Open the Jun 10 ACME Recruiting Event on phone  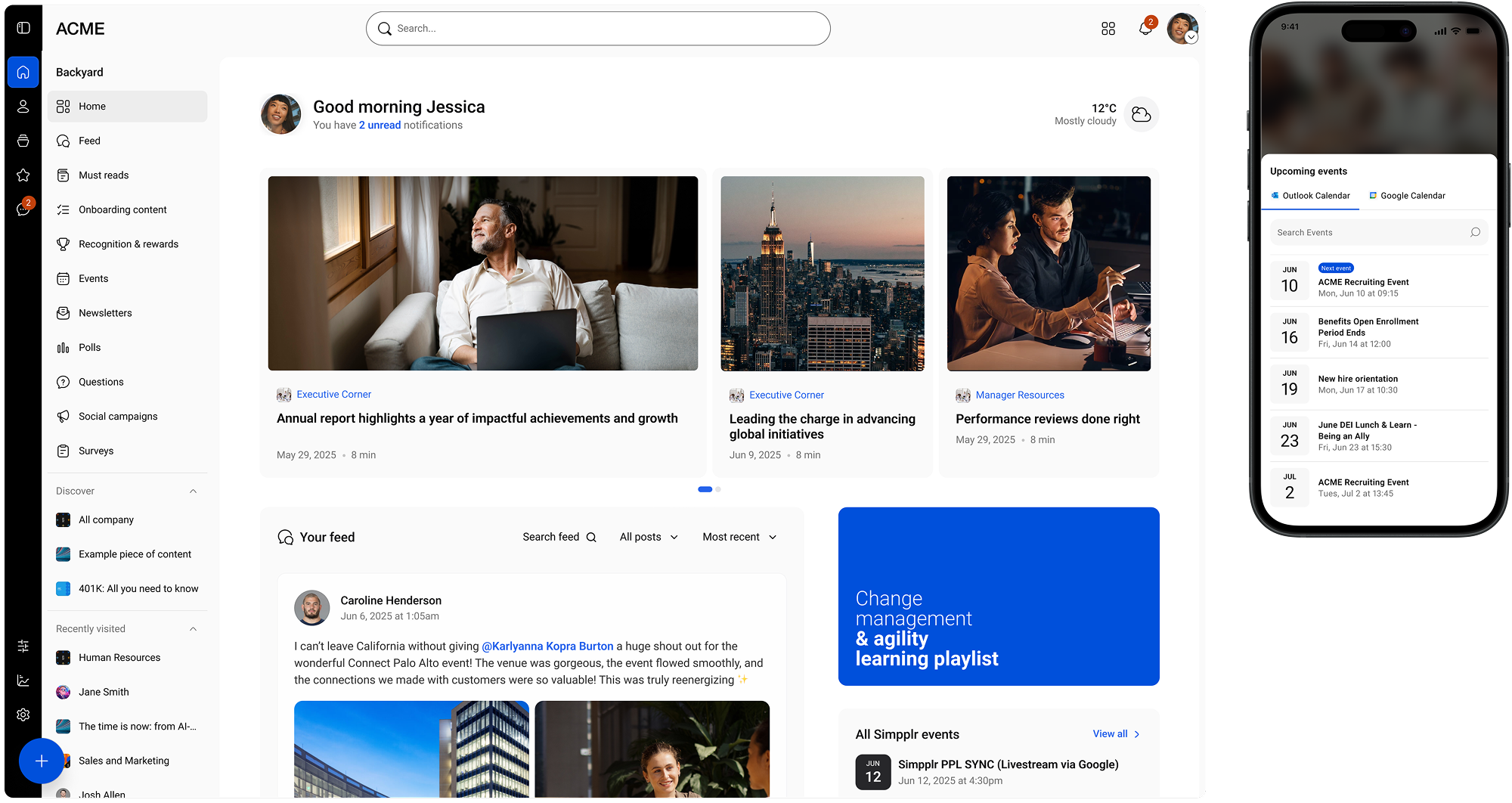pos(1379,281)
